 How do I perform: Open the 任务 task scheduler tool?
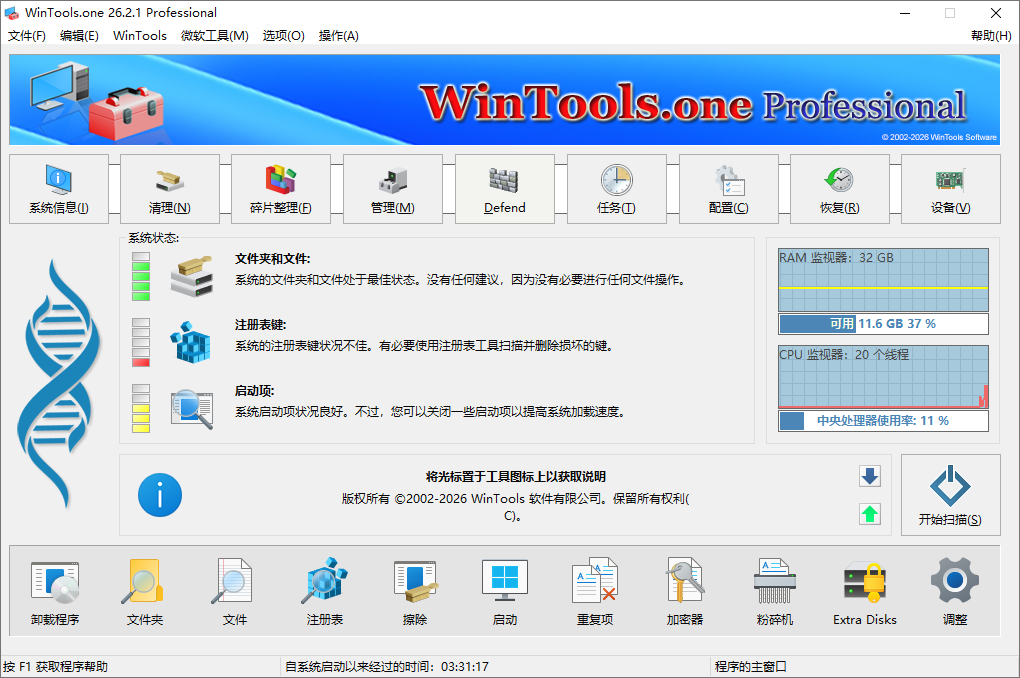tap(616, 189)
